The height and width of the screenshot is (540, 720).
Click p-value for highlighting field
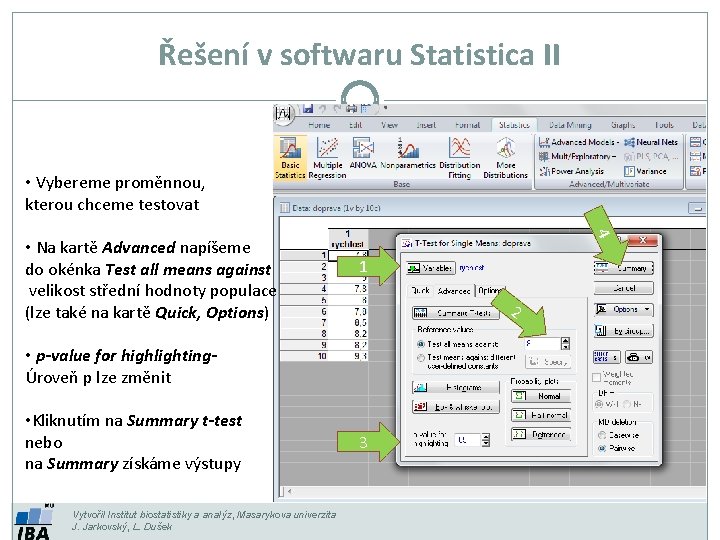click(x=468, y=440)
